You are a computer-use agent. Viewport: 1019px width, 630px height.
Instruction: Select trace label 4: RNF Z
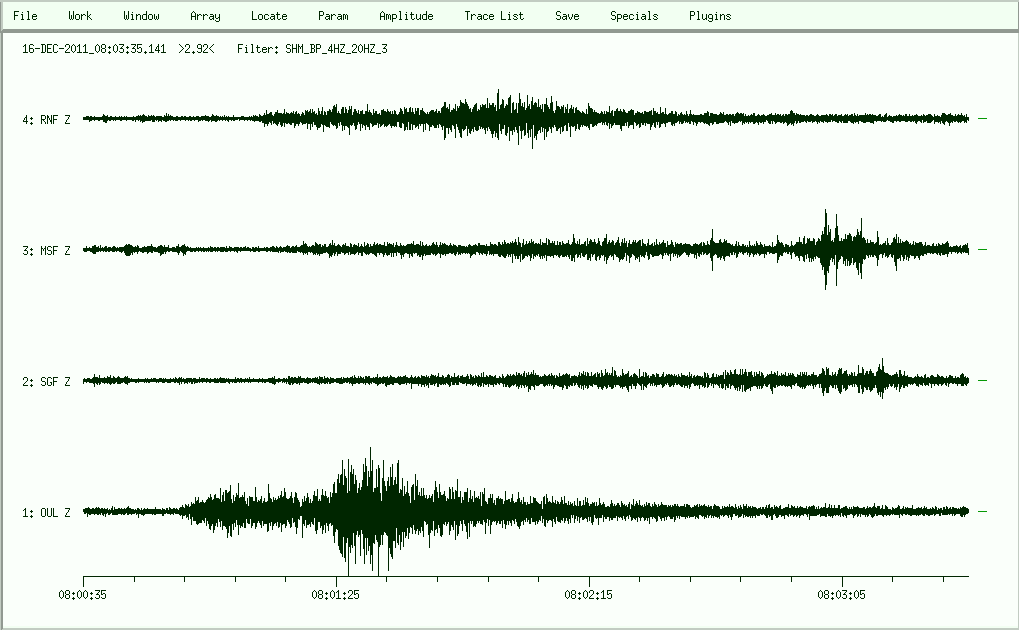(x=46, y=120)
